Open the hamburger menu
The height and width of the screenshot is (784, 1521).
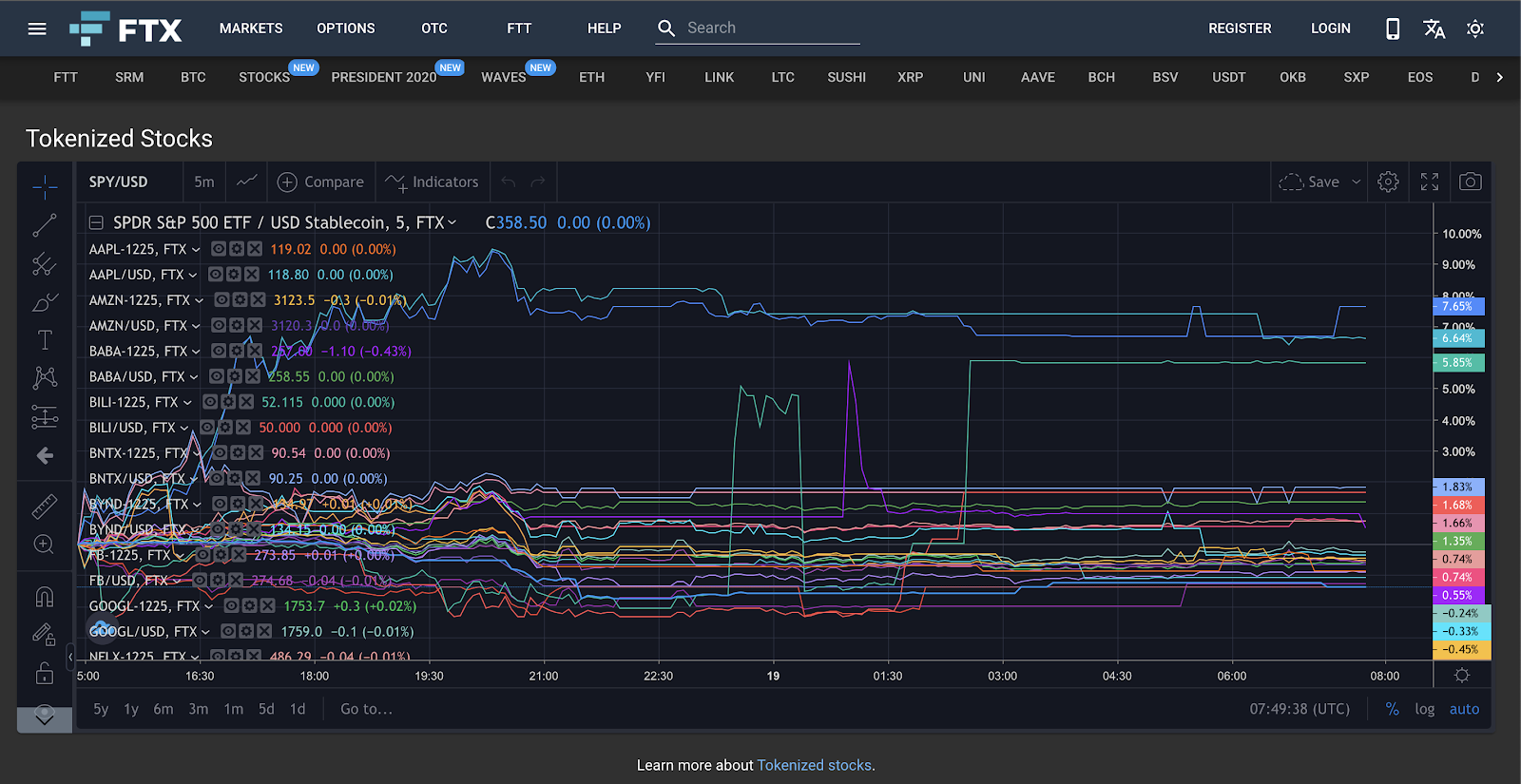coord(37,29)
